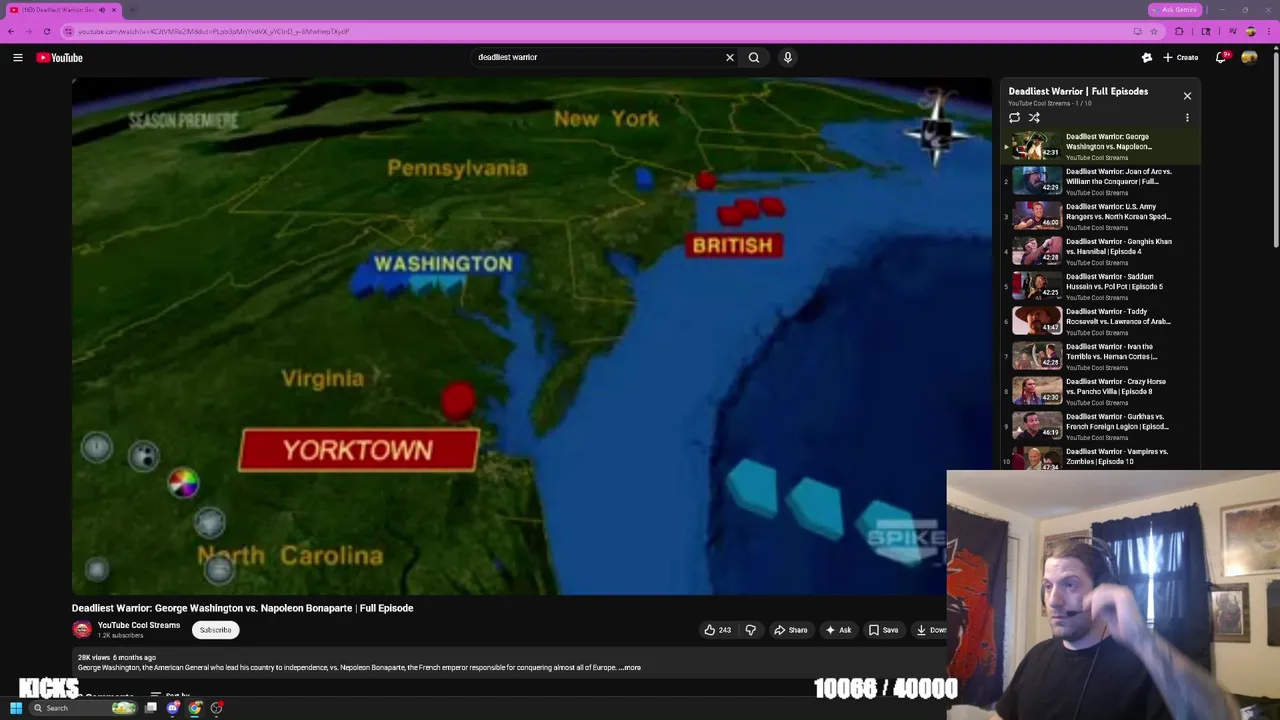This screenshot has height=720, width=1280.
Task: Bookmark the page with the star icon
Action: click(x=1153, y=31)
